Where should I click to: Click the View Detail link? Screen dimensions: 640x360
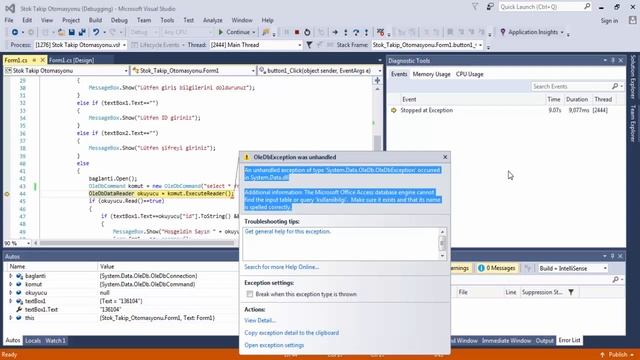pos(260,320)
